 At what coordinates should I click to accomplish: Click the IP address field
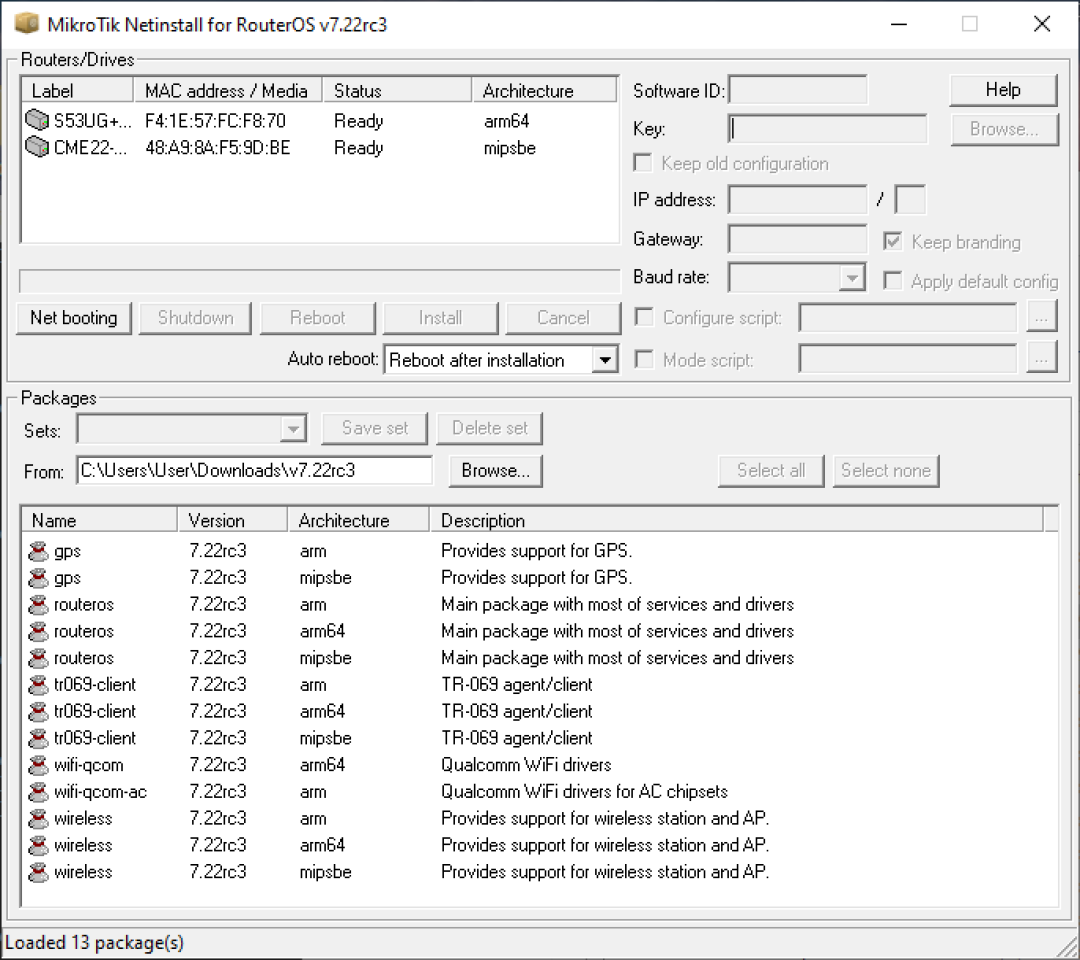click(x=798, y=200)
